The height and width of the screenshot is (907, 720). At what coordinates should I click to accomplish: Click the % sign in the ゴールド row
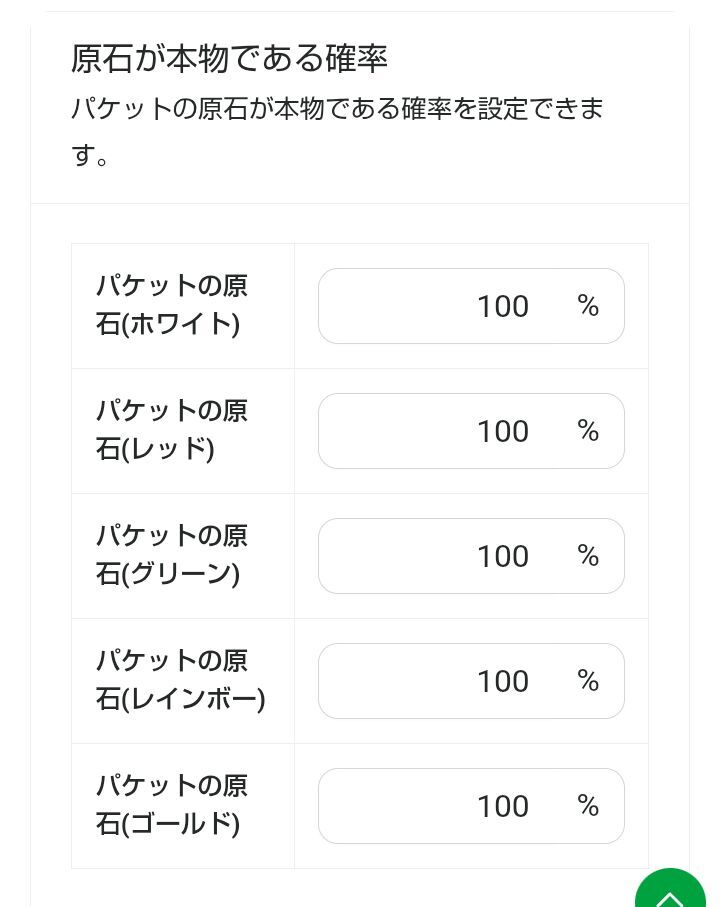tap(588, 806)
